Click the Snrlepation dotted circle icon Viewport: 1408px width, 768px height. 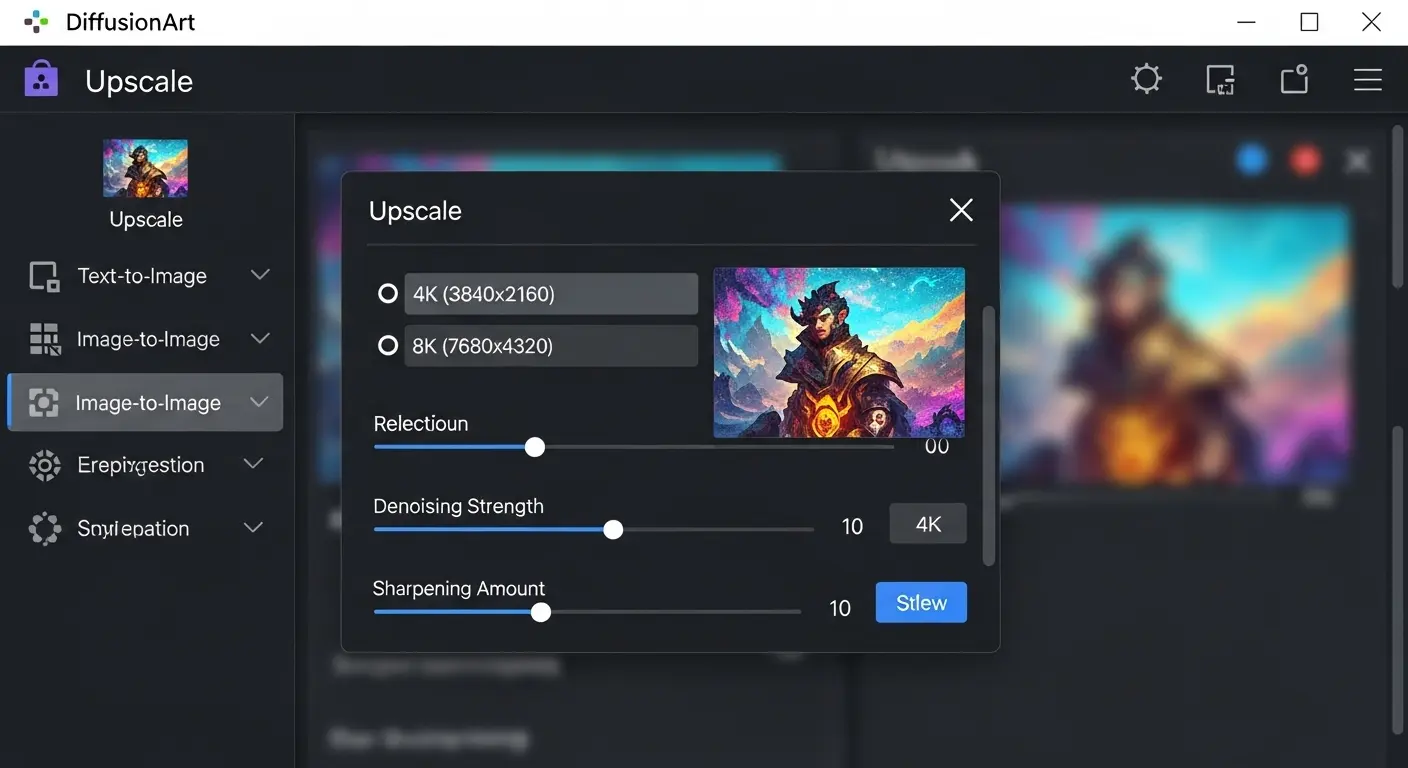(44, 528)
